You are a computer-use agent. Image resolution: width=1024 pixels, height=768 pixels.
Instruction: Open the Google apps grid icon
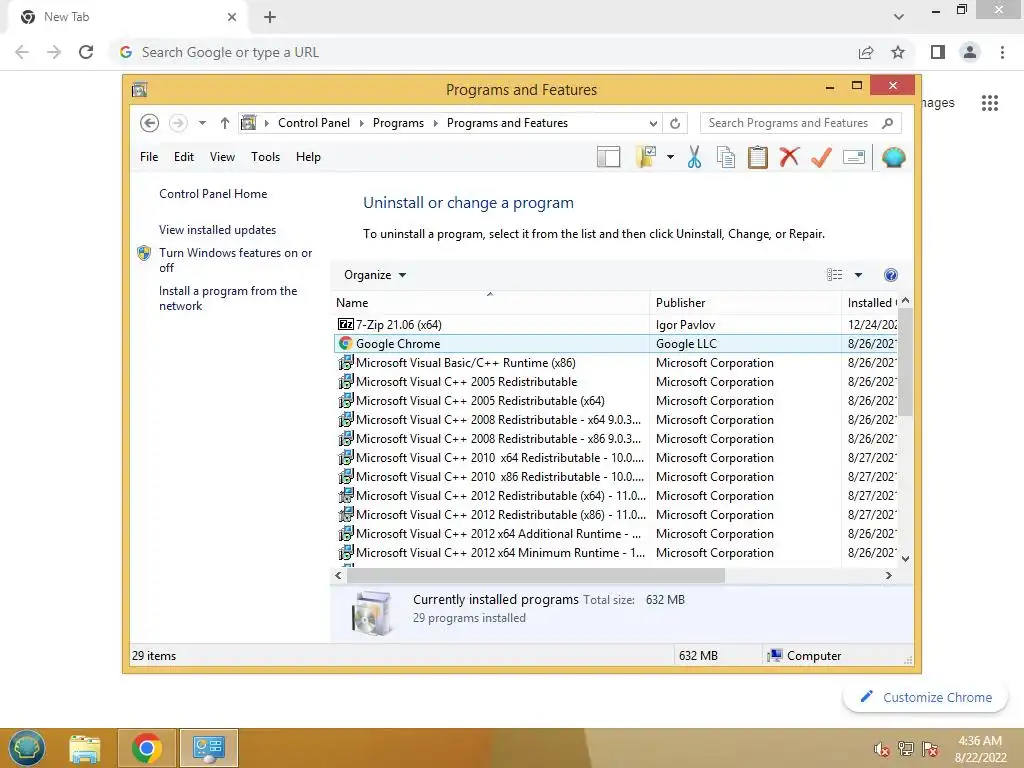click(990, 103)
